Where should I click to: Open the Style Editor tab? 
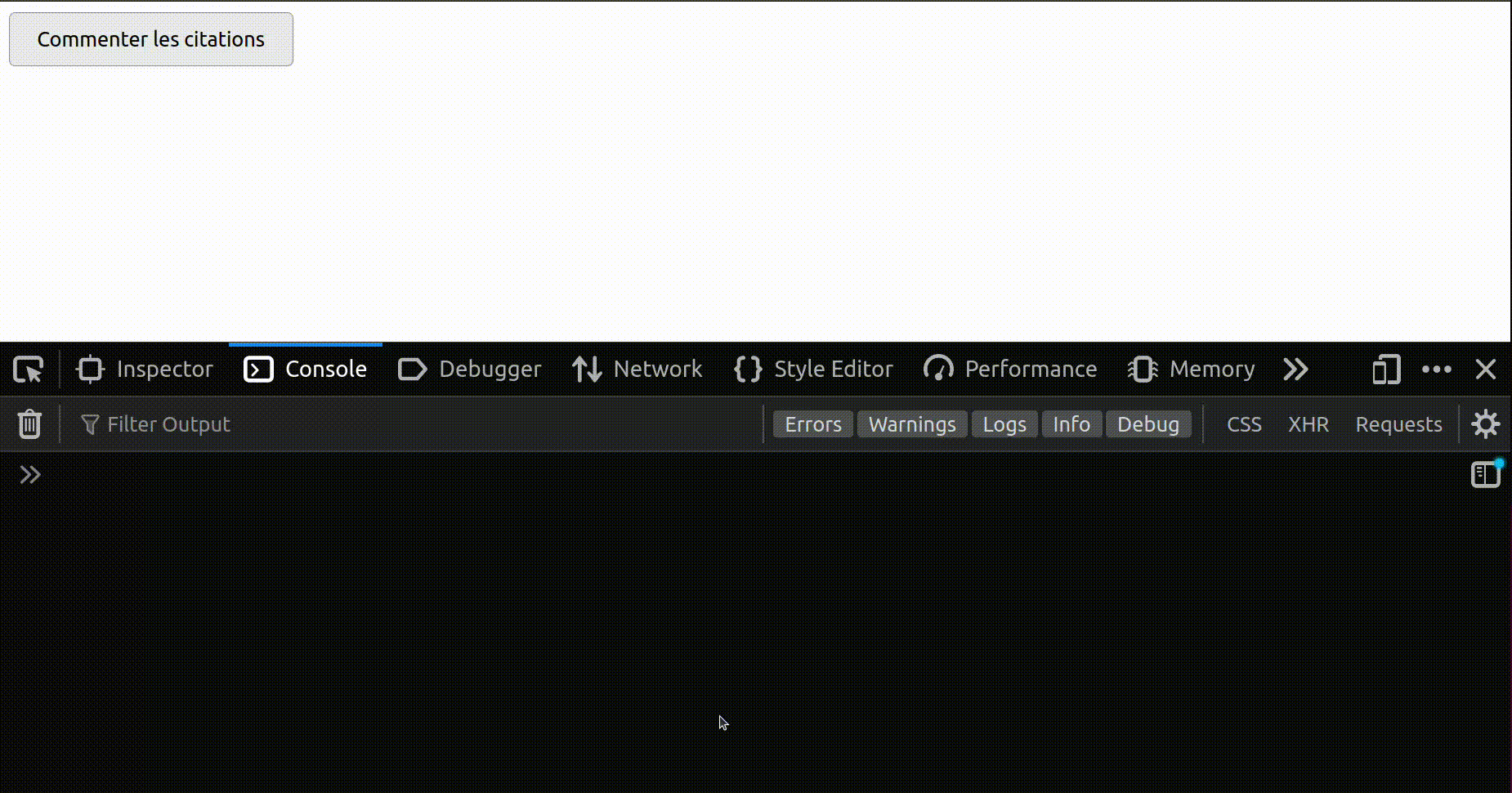[814, 370]
